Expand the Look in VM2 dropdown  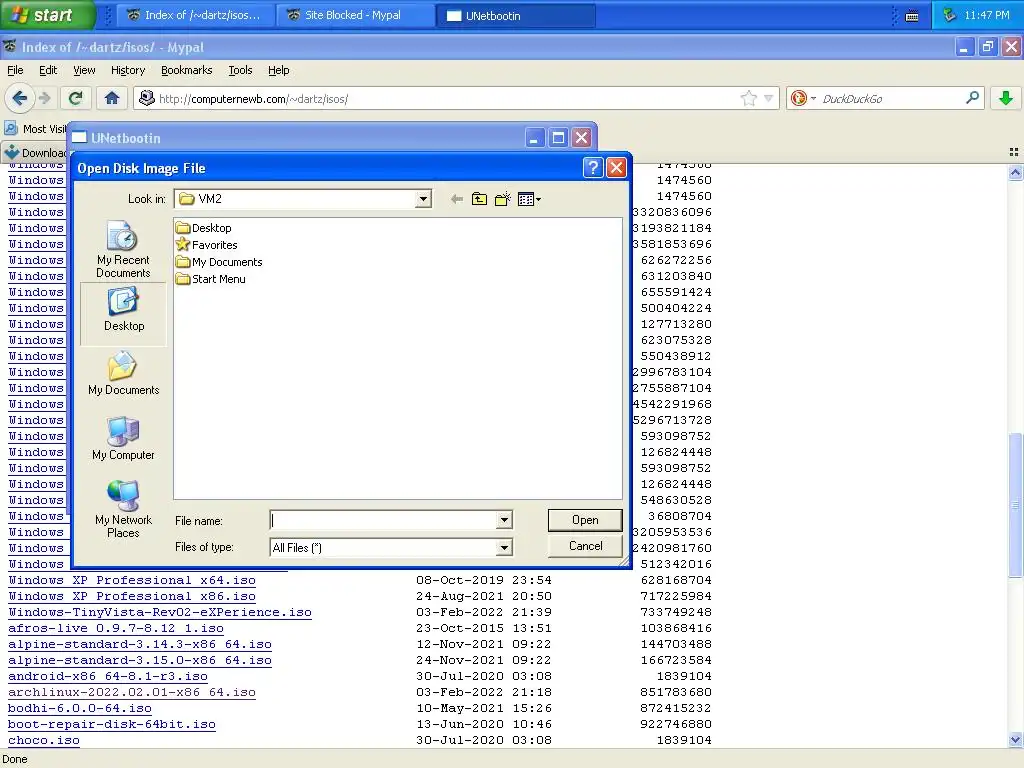[423, 199]
